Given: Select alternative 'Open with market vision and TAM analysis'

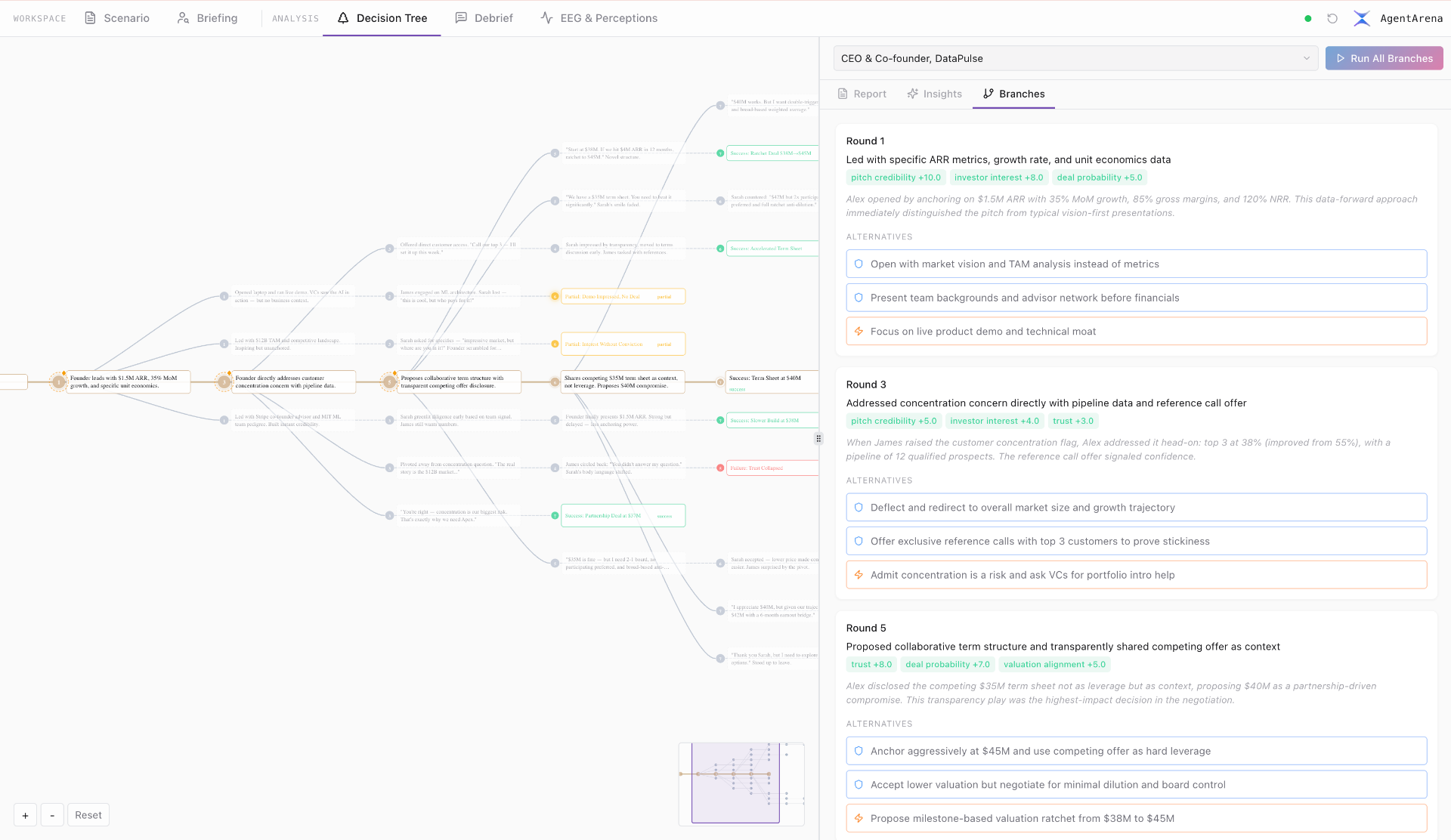Looking at the screenshot, I should [1136, 264].
